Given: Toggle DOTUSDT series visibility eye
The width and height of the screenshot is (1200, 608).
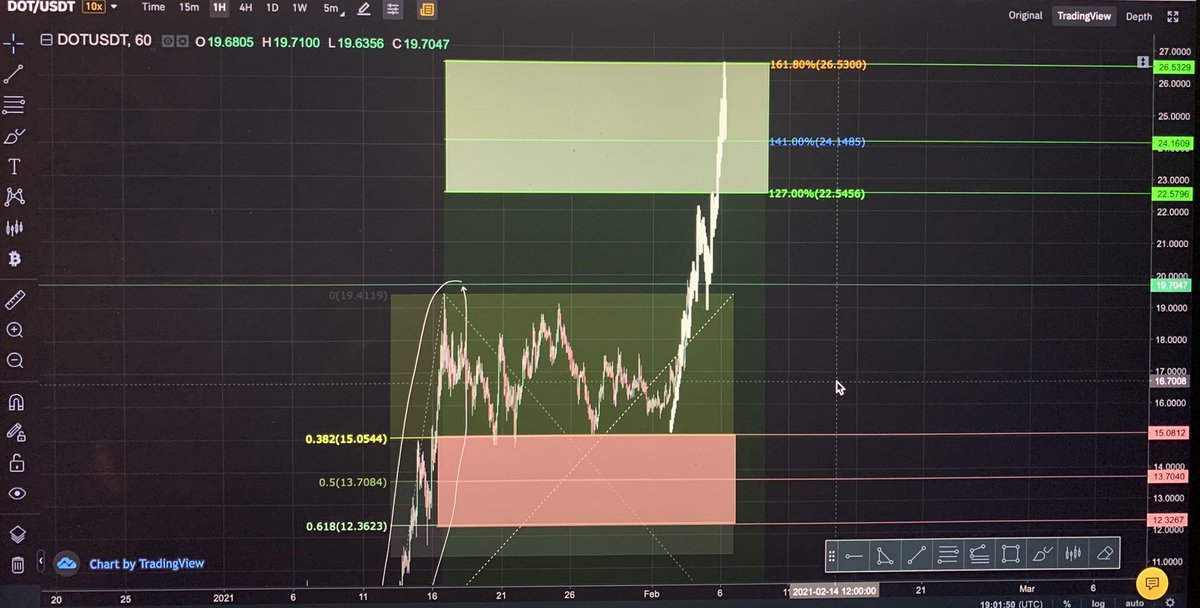Looking at the screenshot, I should pyautogui.click(x=167, y=42).
